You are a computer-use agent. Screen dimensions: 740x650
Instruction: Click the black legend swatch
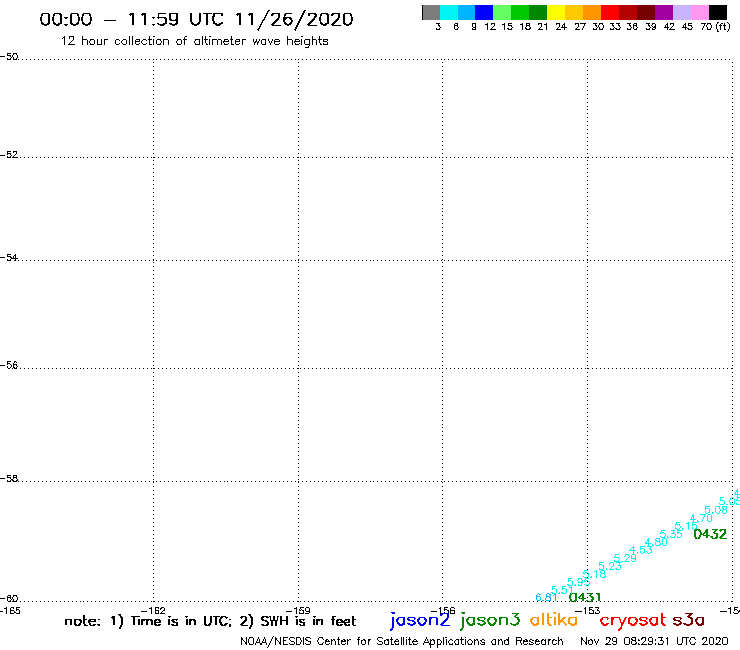717,12
